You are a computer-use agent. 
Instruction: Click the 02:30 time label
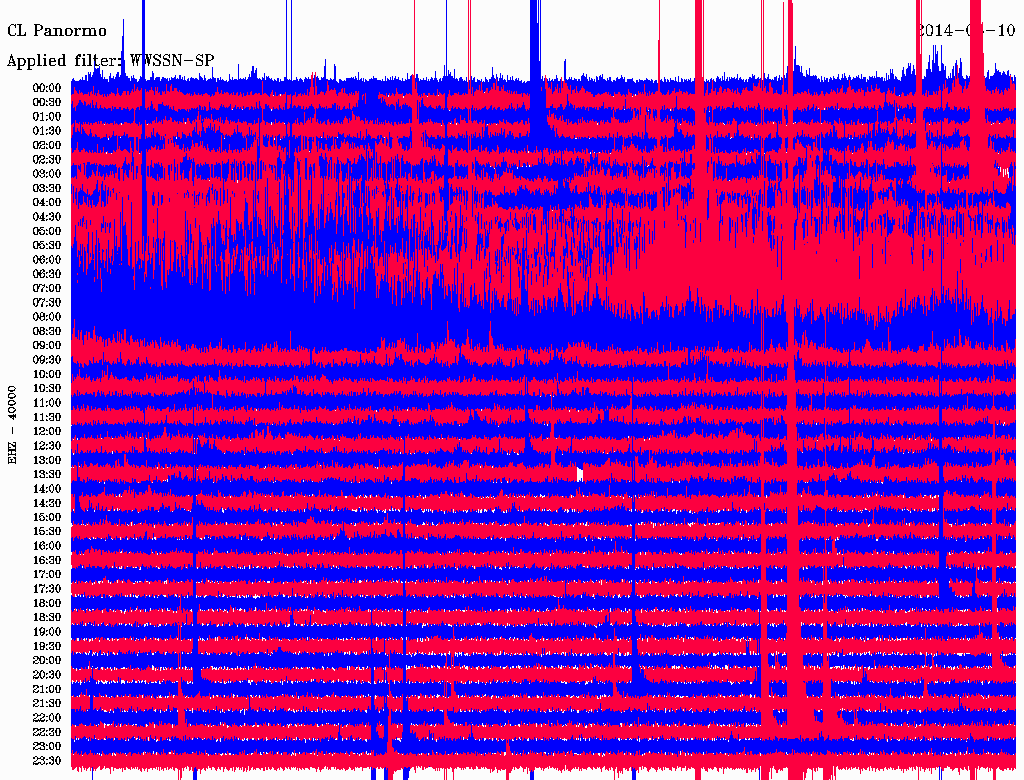coord(47,159)
